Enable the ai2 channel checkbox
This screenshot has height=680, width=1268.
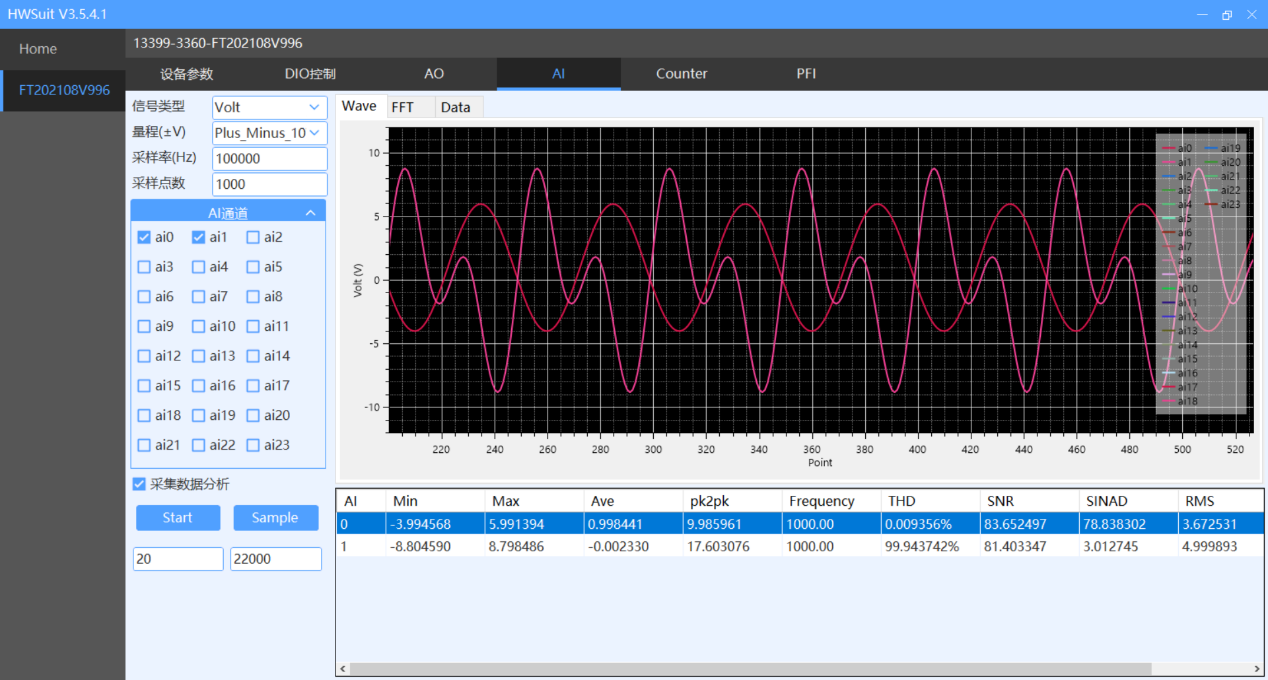254,237
